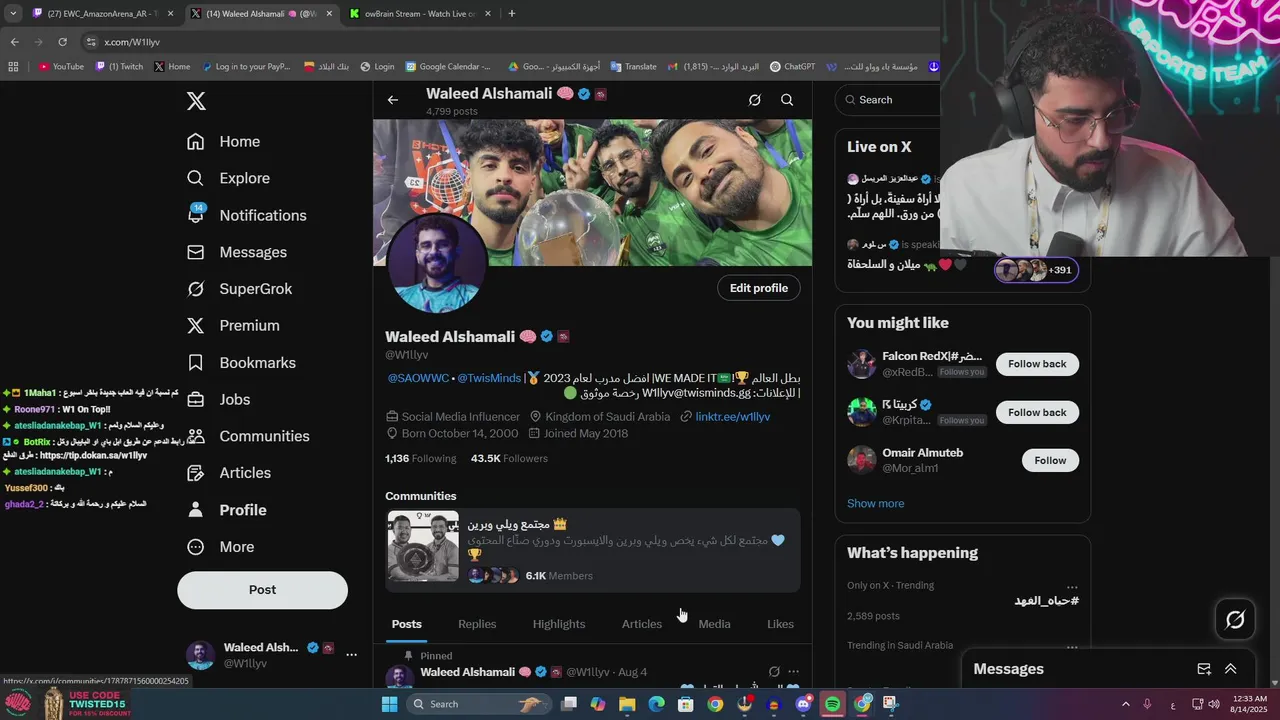Viewport: 1280px width, 720px height.
Task: Click 43.5K Followers count
Action: [x=509, y=458]
